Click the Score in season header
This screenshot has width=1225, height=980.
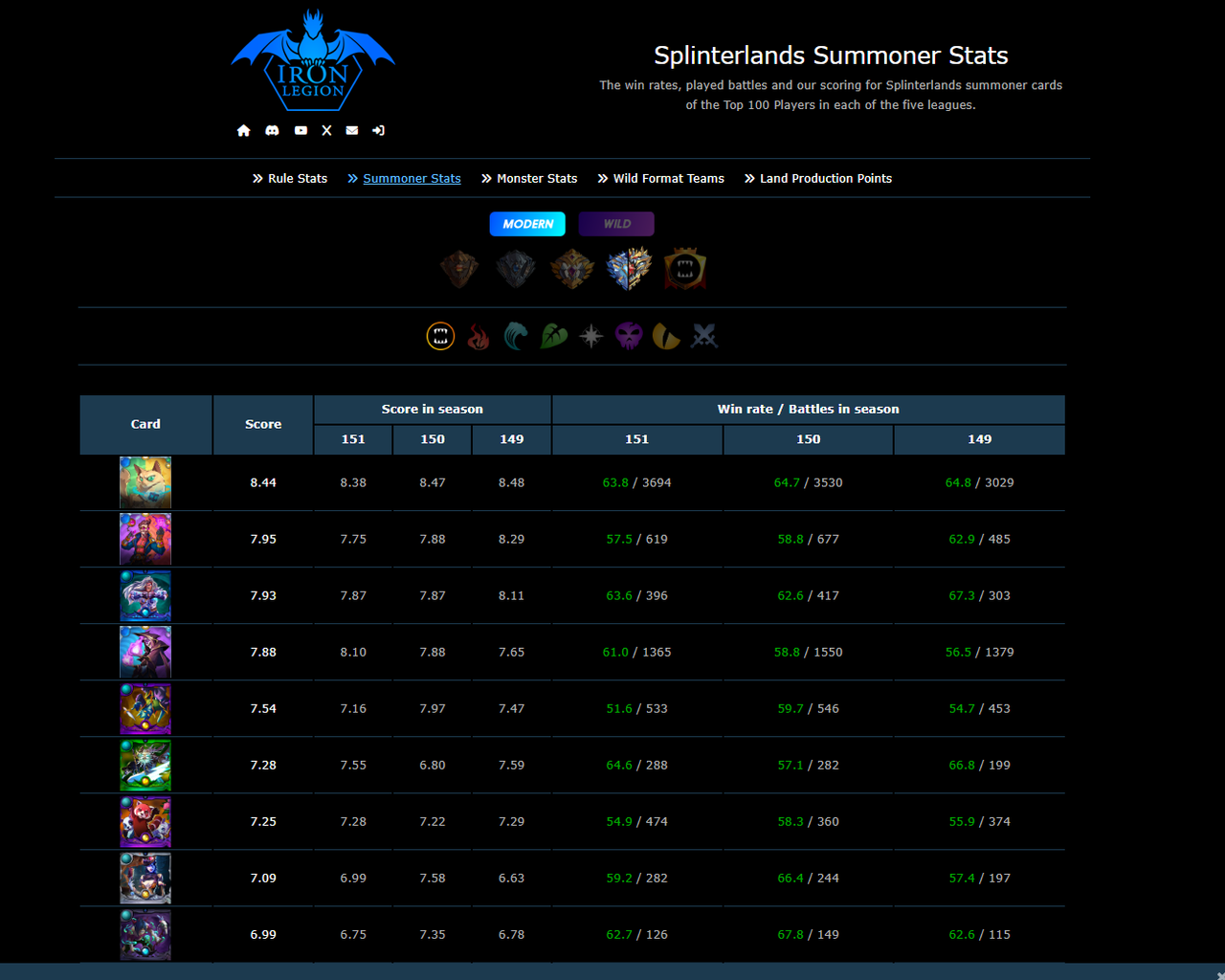pos(433,410)
